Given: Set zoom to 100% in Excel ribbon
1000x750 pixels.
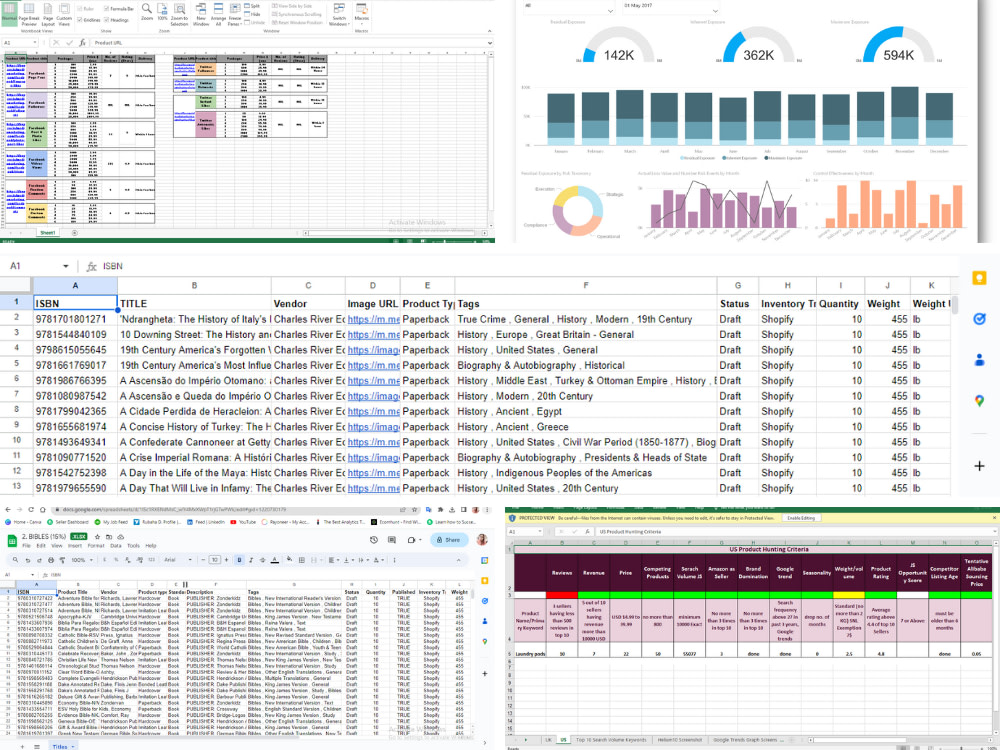Looking at the screenshot, I should pyautogui.click(x=162, y=13).
